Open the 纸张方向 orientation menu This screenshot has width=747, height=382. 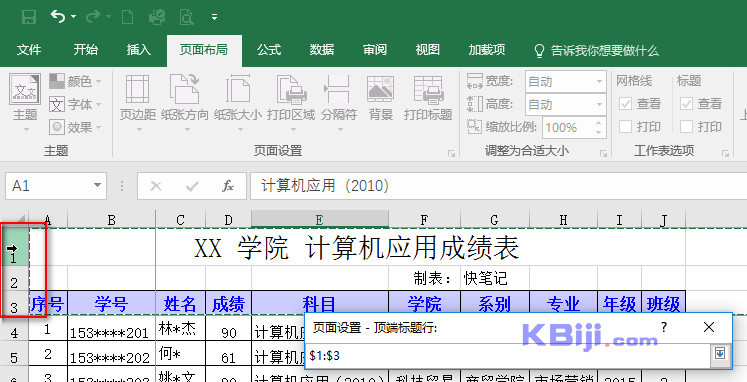[x=185, y=101]
